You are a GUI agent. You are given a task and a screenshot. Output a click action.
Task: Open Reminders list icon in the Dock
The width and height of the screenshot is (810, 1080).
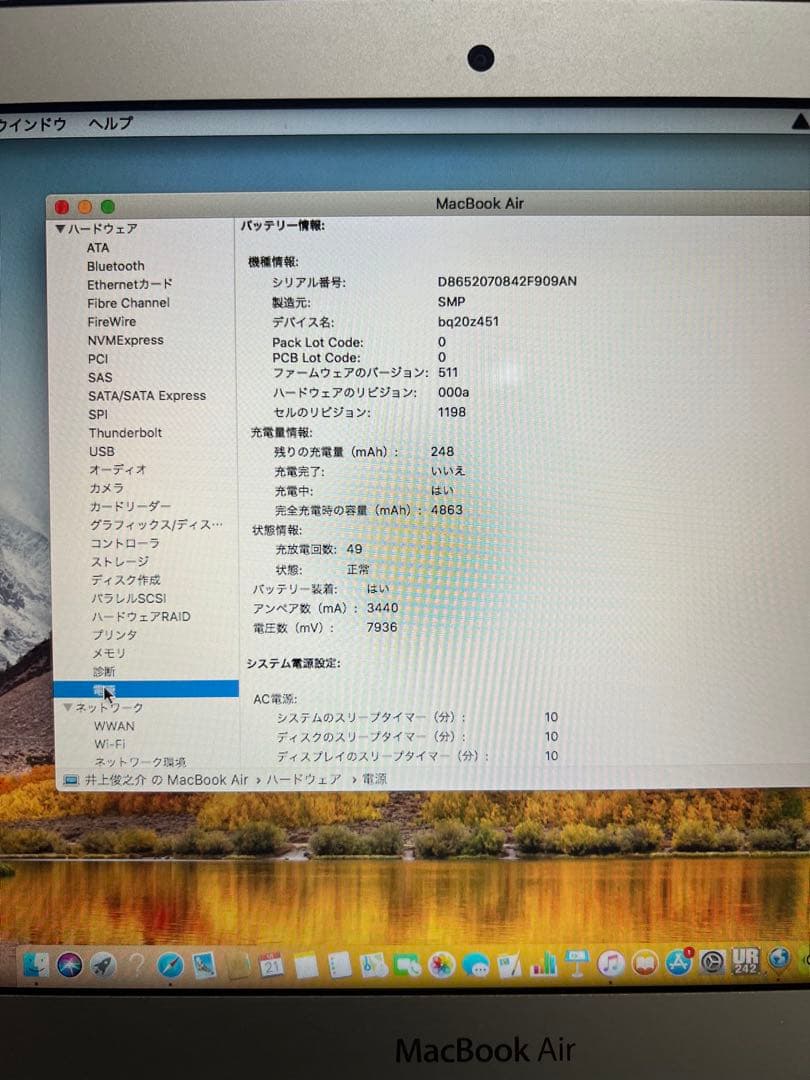[340, 966]
